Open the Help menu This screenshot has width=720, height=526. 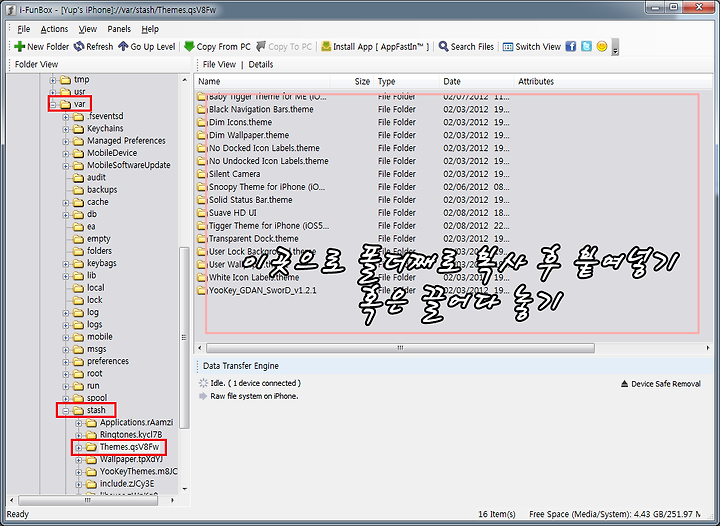tap(150, 29)
